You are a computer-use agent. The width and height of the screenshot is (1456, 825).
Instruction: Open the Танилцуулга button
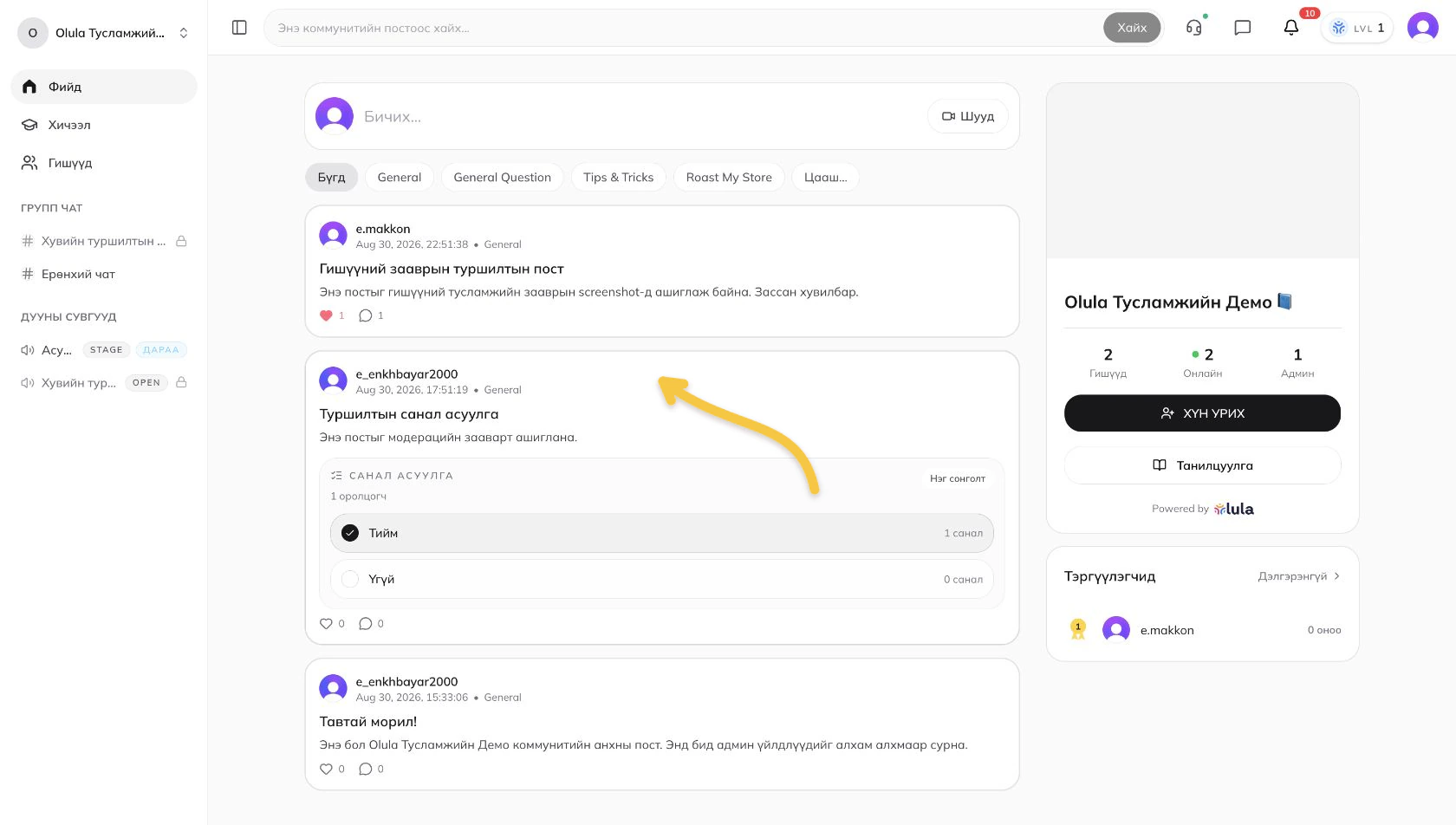1202,465
